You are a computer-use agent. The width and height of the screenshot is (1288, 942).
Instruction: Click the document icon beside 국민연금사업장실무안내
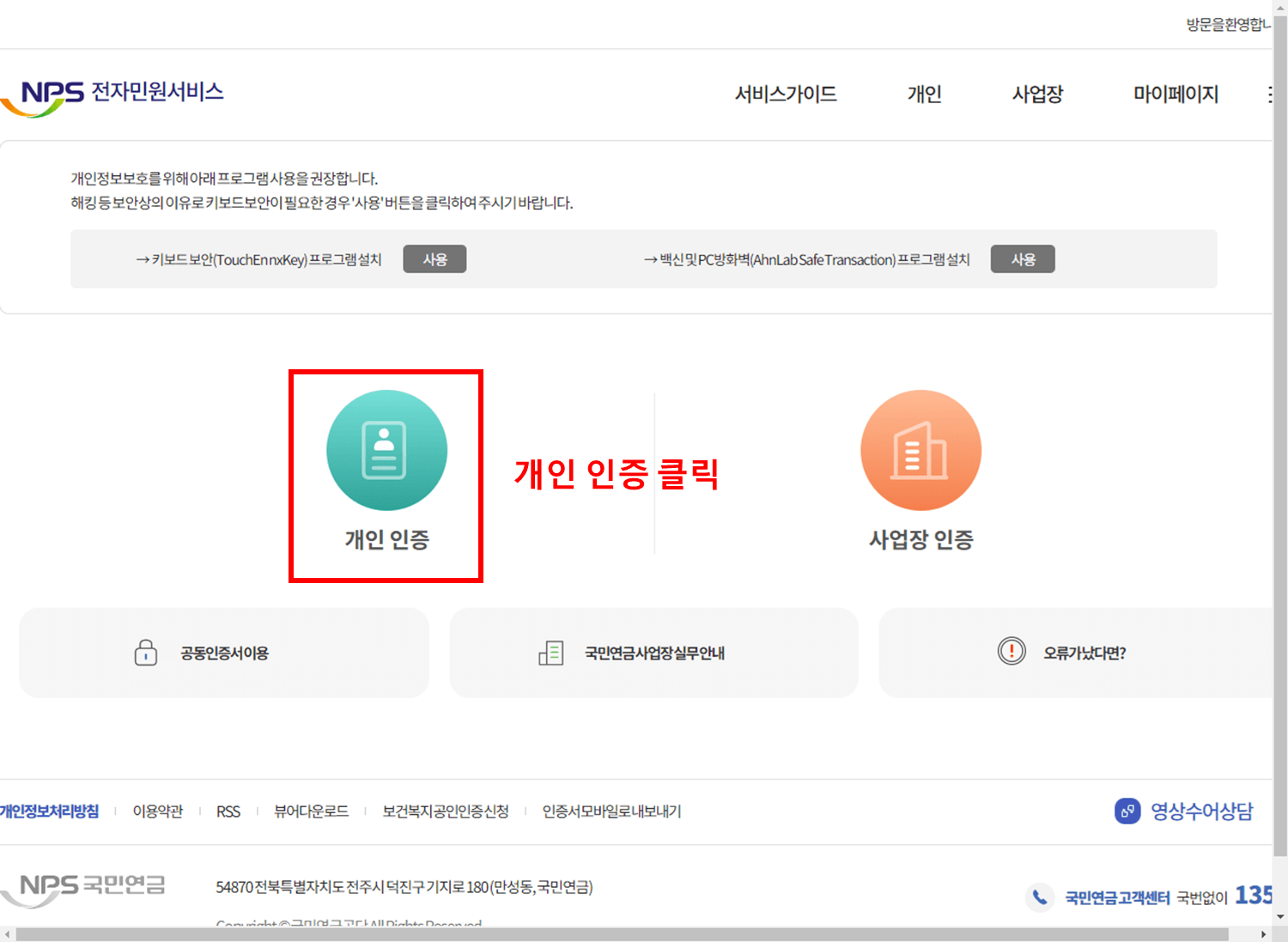pos(551,653)
